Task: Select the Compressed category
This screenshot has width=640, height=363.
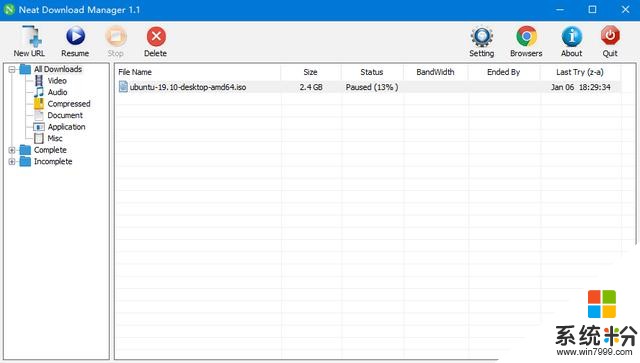Action: pyautogui.click(x=69, y=104)
